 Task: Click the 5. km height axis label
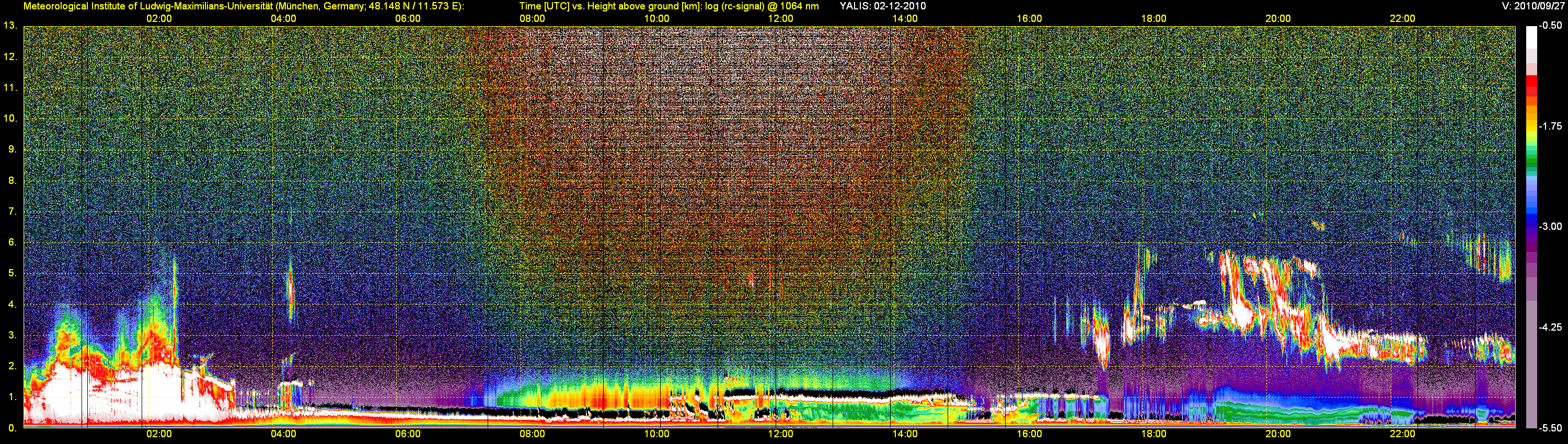coord(12,273)
